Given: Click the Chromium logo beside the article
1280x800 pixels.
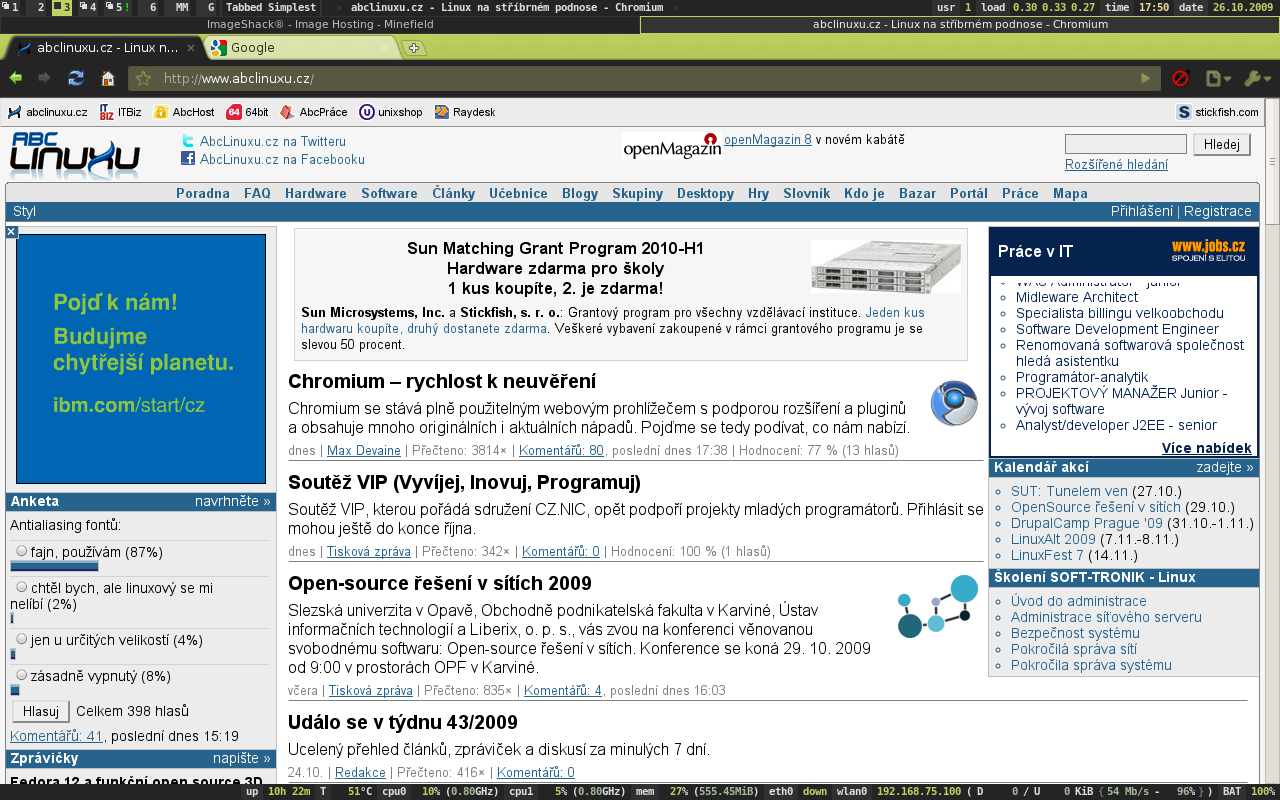Looking at the screenshot, I should click(954, 403).
